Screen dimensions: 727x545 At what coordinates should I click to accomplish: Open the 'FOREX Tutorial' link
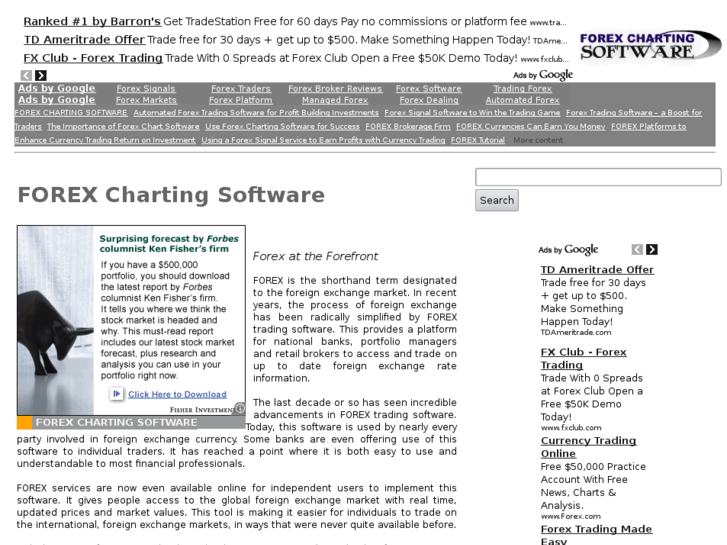click(478, 140)
